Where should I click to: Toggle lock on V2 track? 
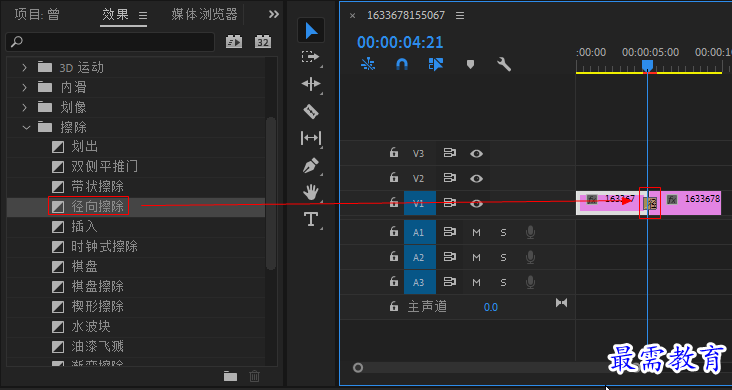coord(394,178)
